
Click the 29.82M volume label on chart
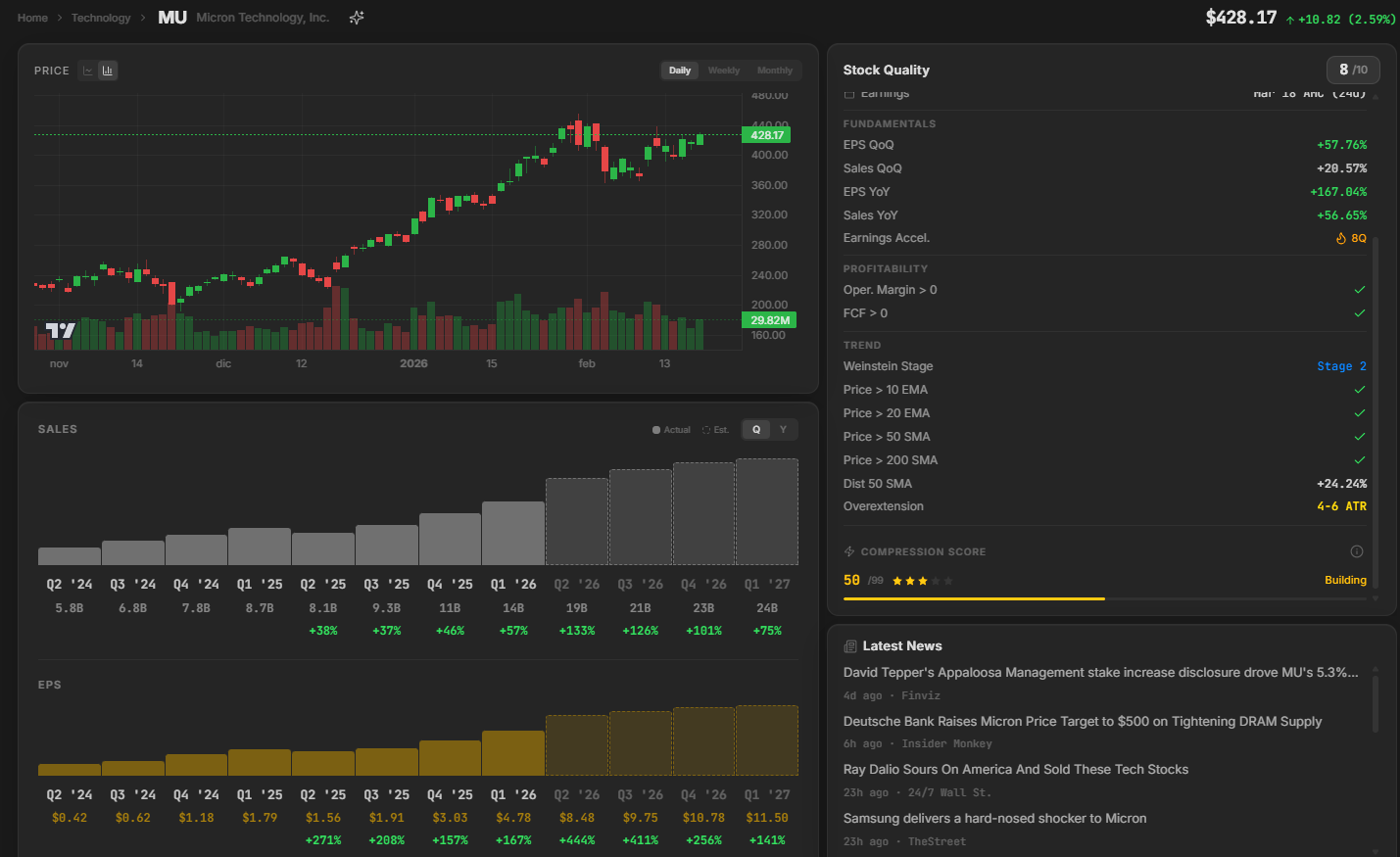click(770, 320)
